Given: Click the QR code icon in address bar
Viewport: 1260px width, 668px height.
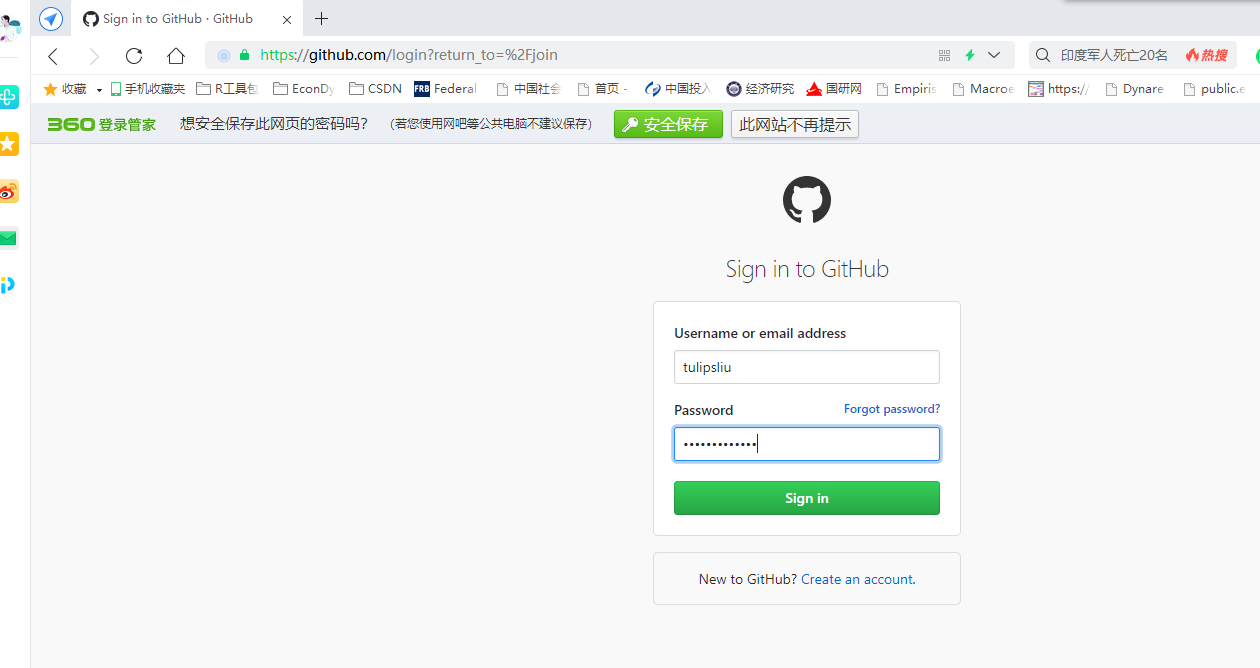Looking at the screenshot, I should pyautogui.click(x=944, y=55).
